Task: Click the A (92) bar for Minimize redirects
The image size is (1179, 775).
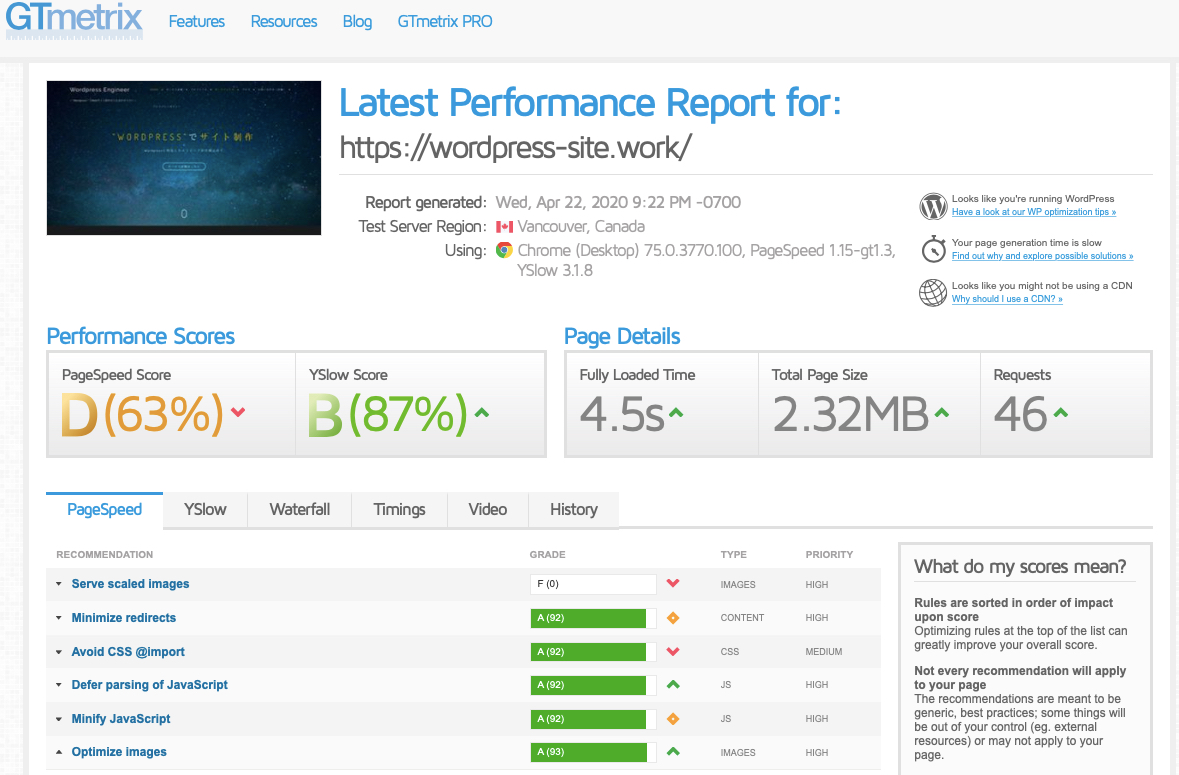Action: (x=593, y=618)
